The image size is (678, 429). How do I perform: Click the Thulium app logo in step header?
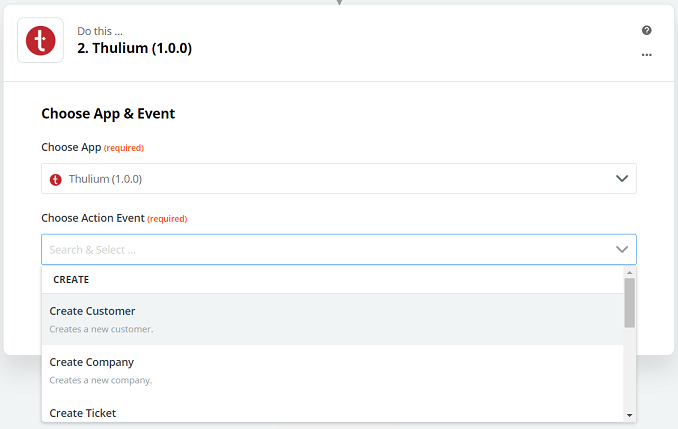(40, 40)
